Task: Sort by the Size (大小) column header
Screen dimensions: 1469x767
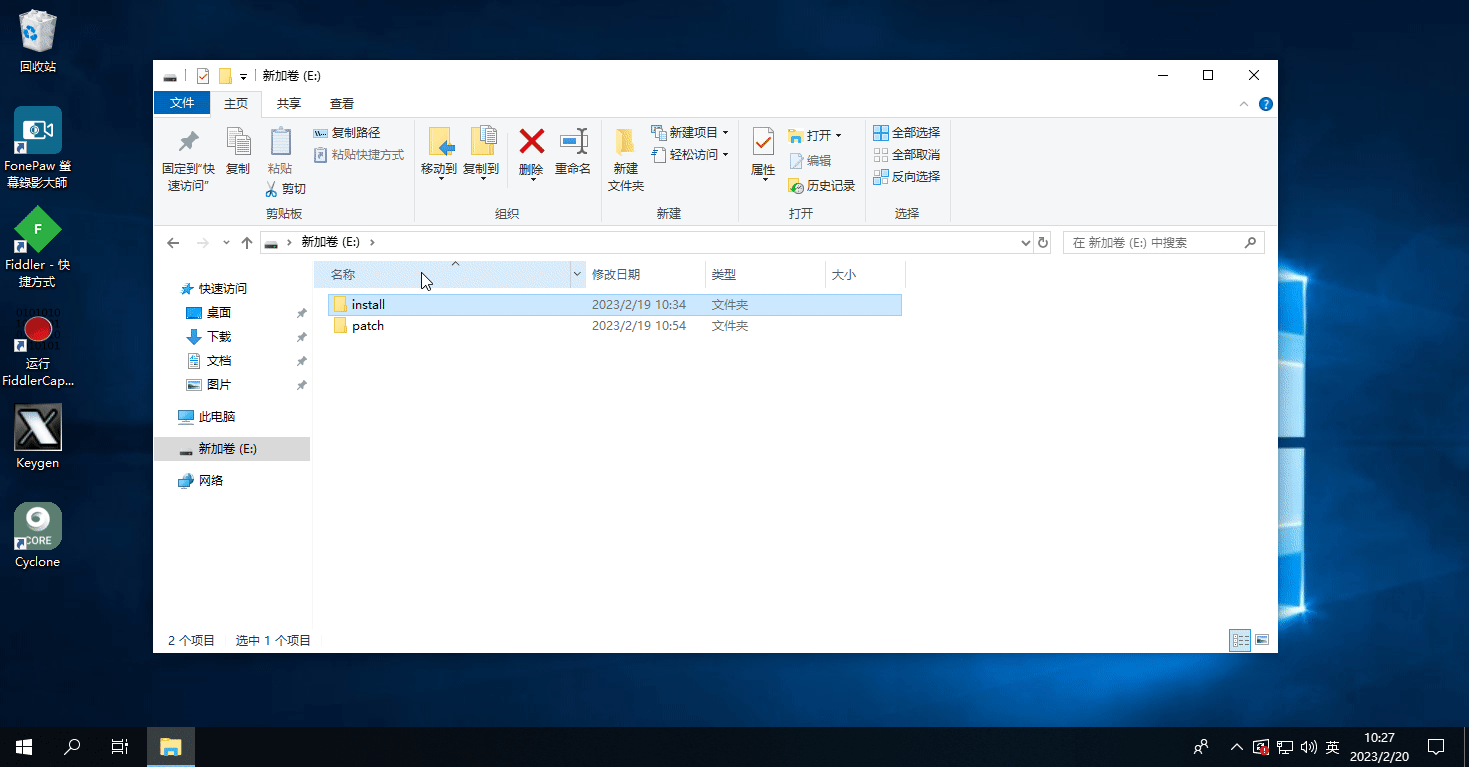Action: (865, 274)
